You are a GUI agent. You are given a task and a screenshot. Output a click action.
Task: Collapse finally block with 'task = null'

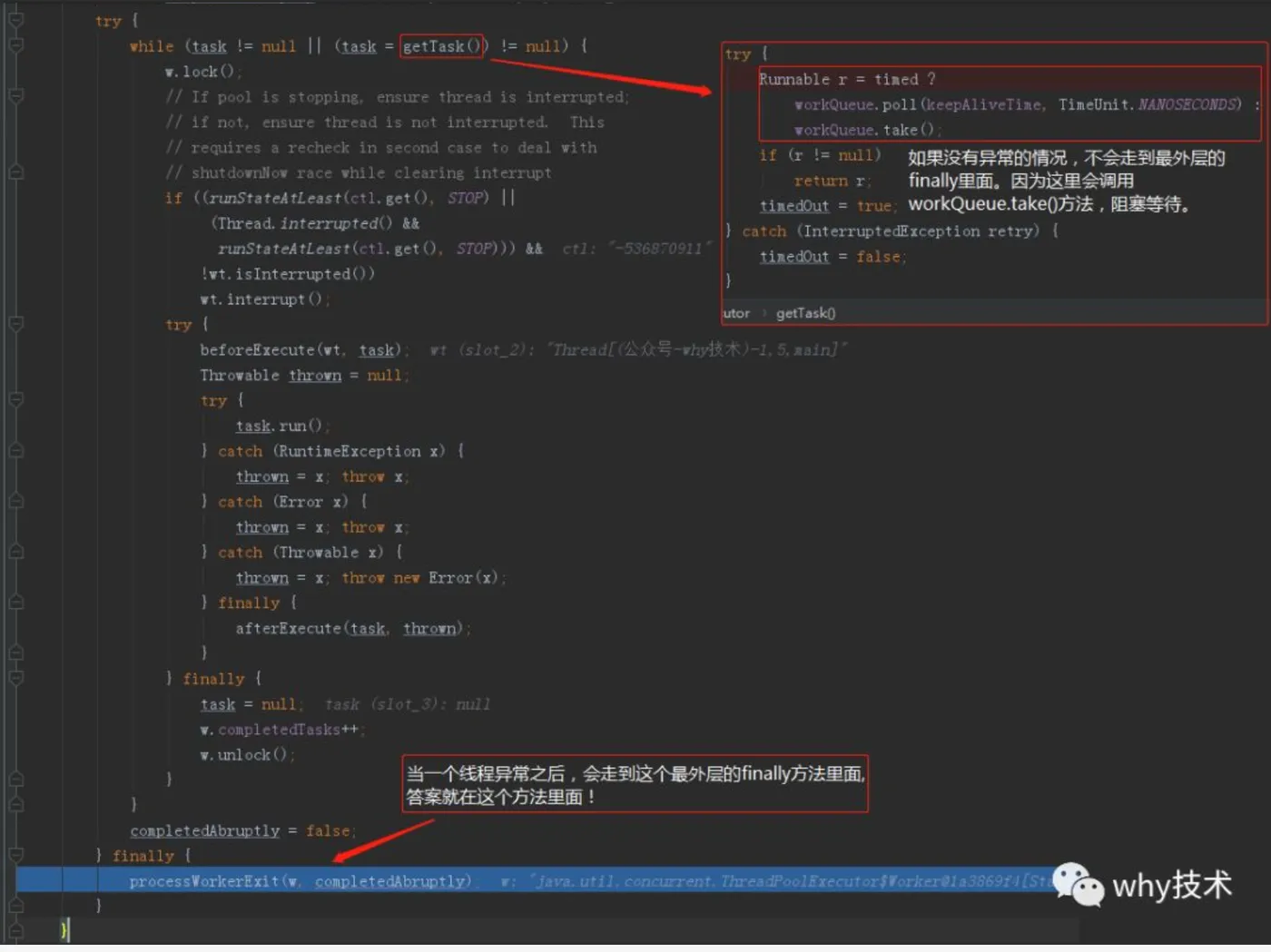15,678
